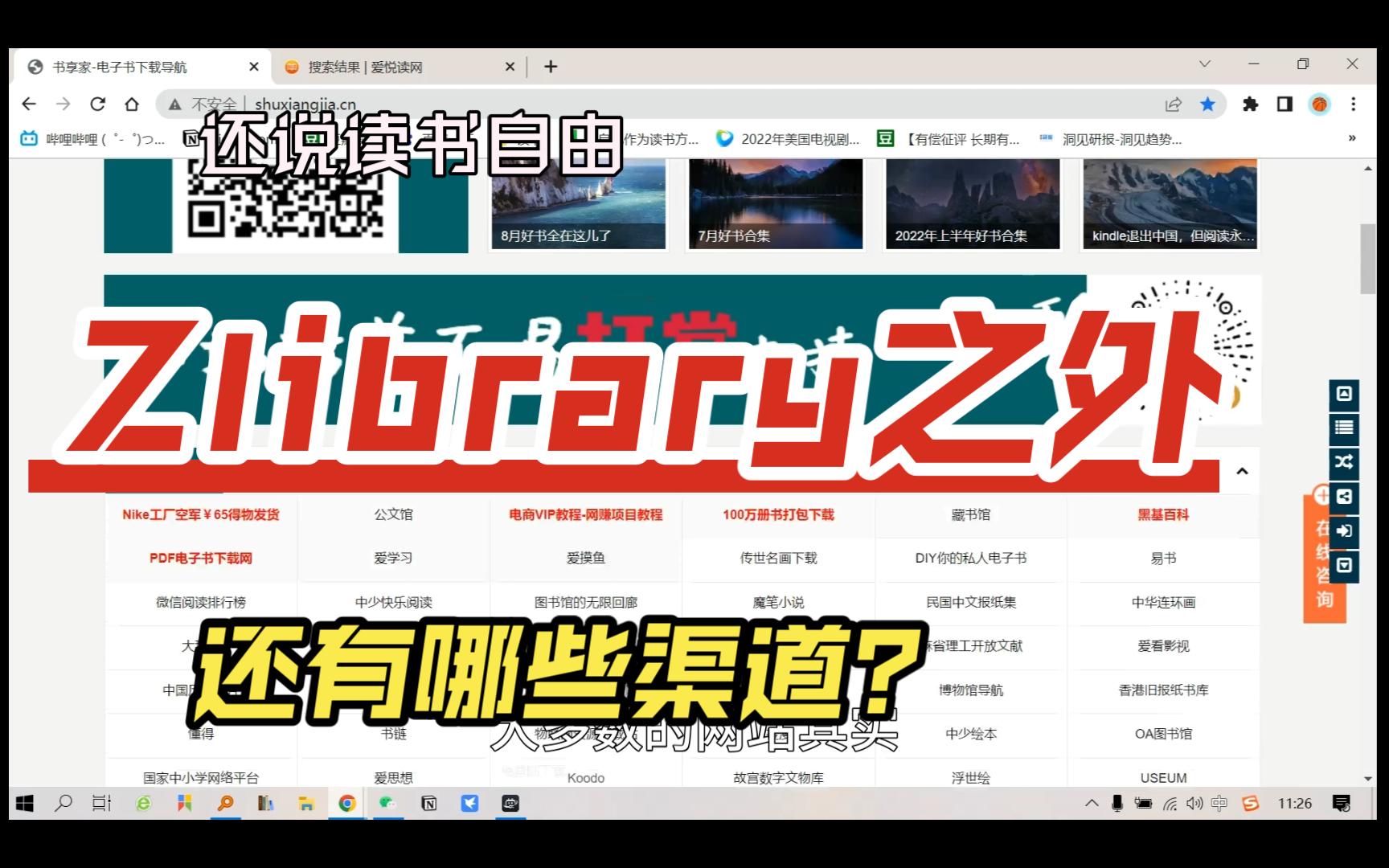Open the PDF电子书下载网 link

(201, 558)
